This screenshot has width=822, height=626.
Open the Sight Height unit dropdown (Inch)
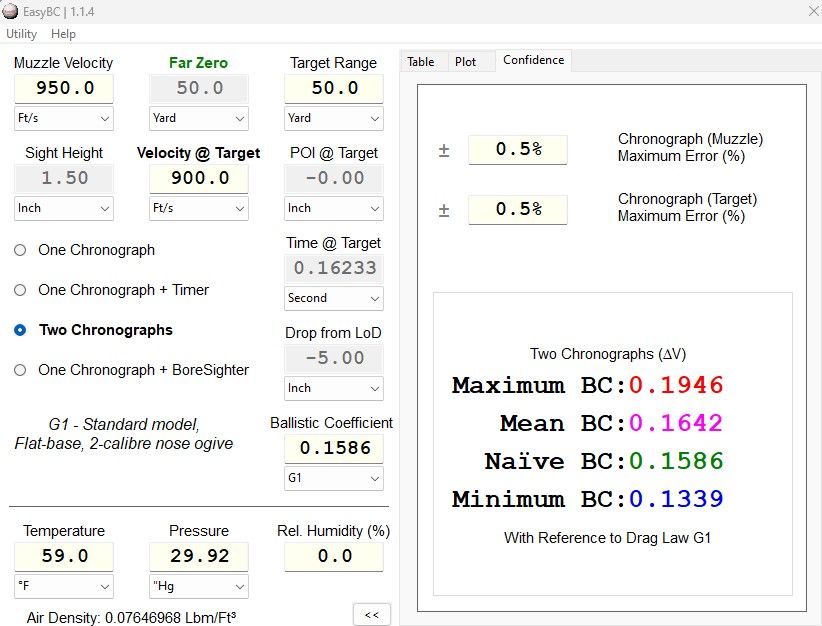(63, 209)
